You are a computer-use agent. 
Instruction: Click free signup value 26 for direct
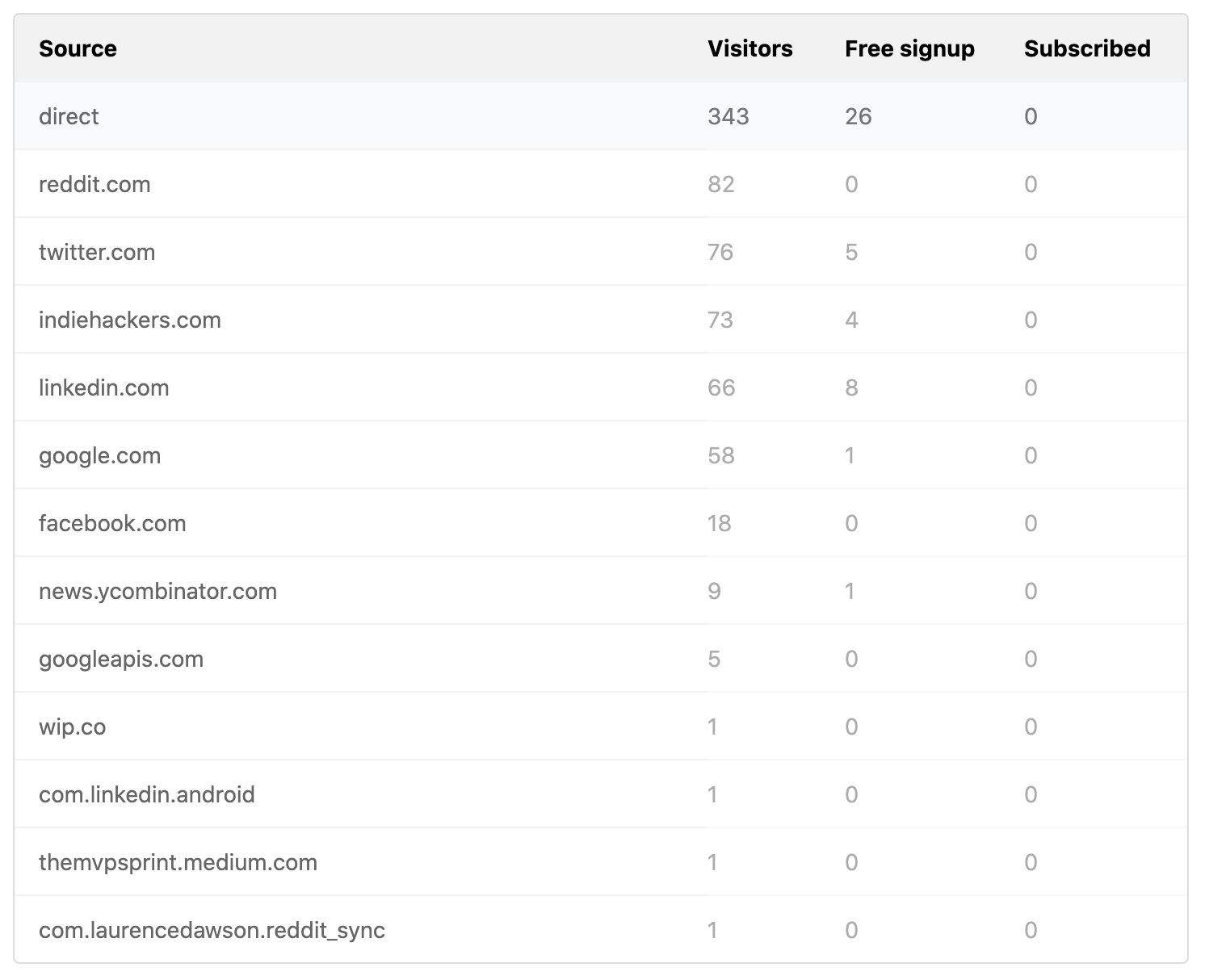point(859,116)
